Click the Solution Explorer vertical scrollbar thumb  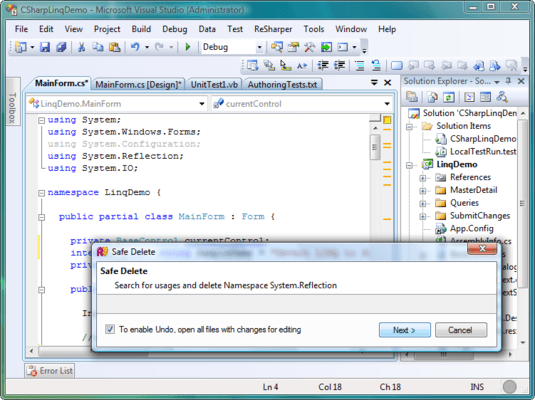[x=522, y=203]
